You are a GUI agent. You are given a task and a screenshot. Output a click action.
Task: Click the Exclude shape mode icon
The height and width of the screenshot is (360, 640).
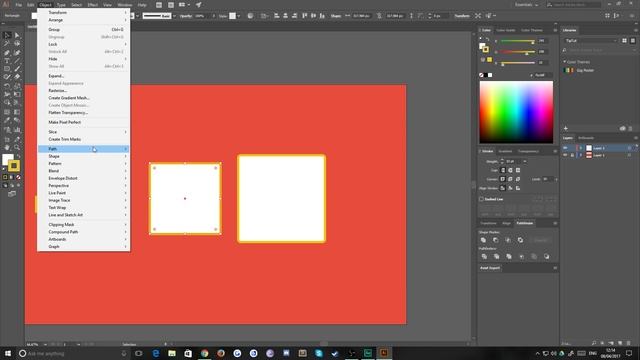point(520,240)
